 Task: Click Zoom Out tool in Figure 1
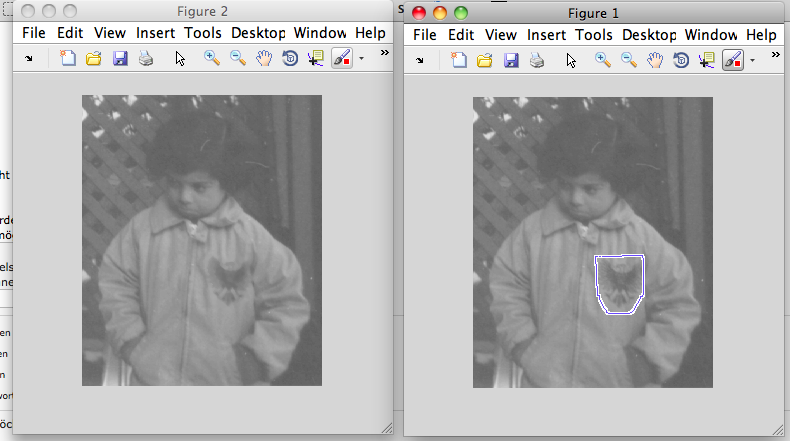tap(629, 60)
